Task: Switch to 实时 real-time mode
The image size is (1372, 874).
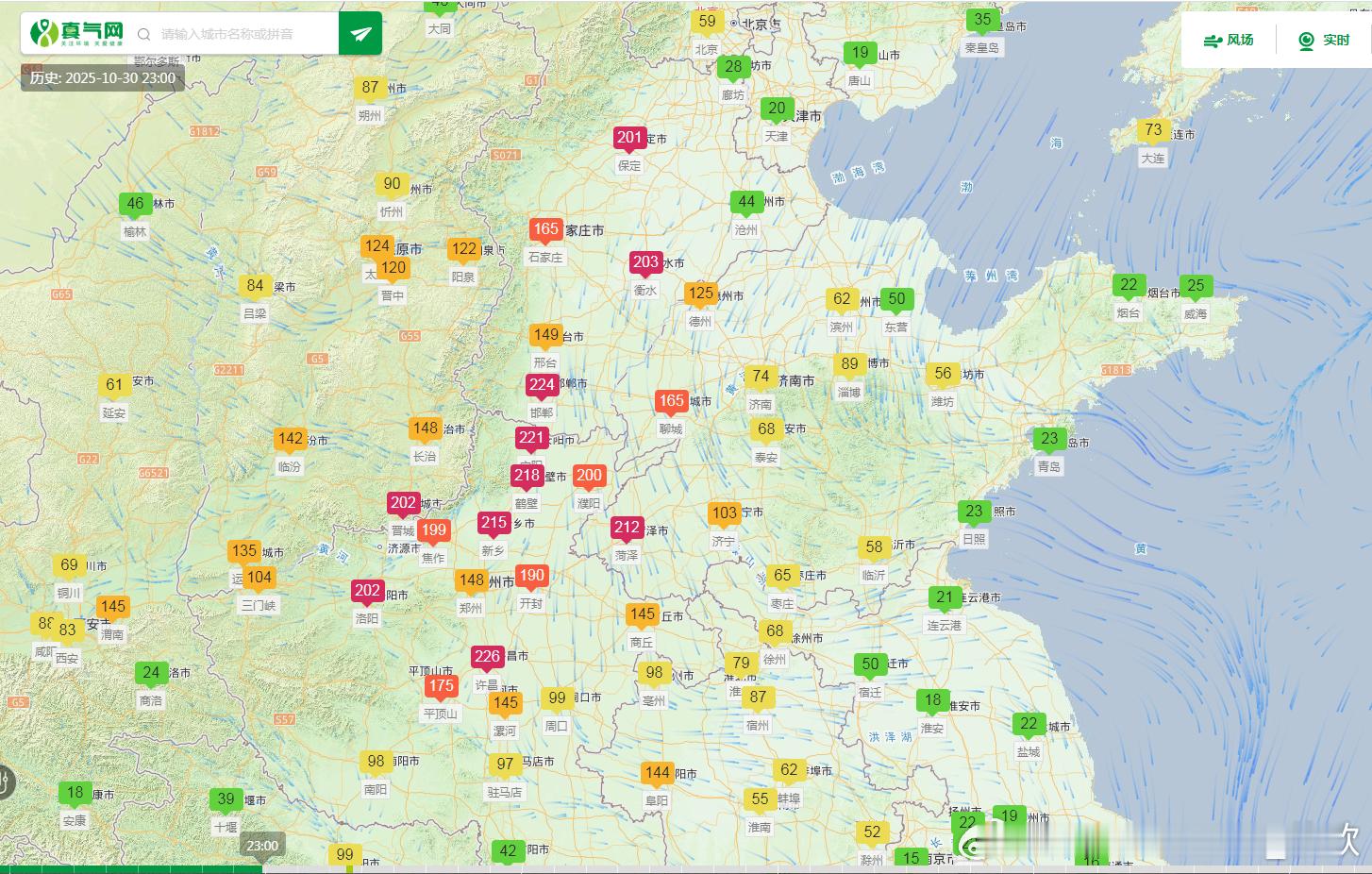Action: (1324, 40)
